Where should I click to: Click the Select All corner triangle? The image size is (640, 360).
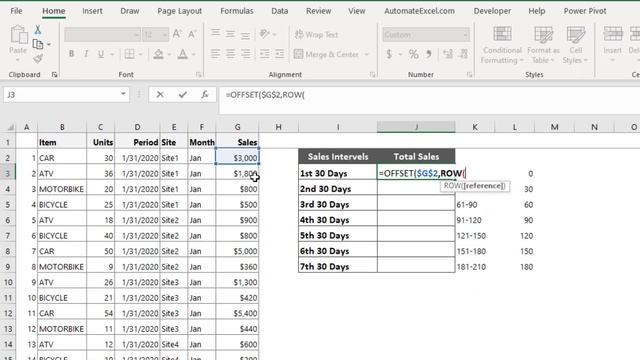click(11, 127)
